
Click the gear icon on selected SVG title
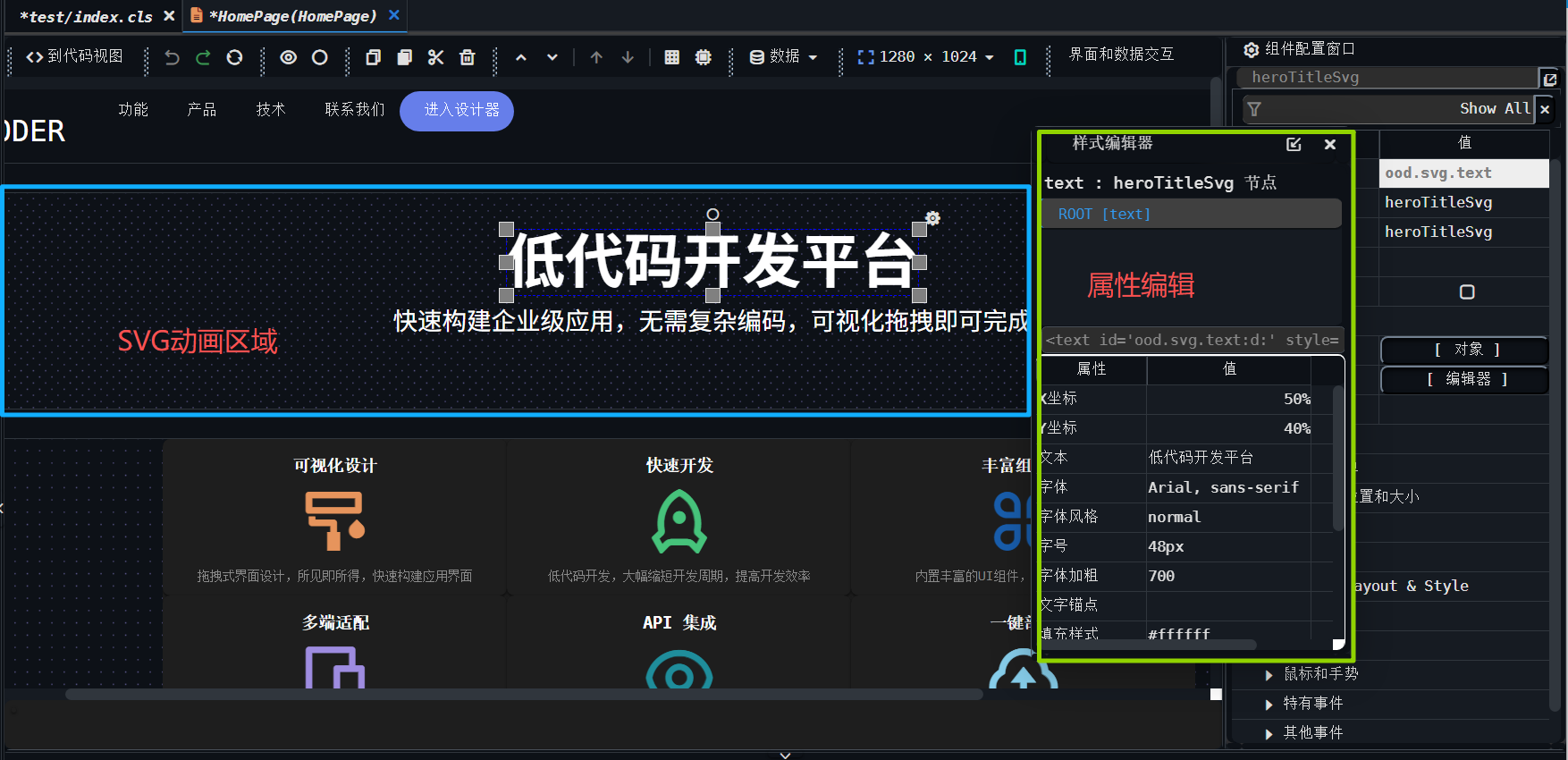click(932, 218)
